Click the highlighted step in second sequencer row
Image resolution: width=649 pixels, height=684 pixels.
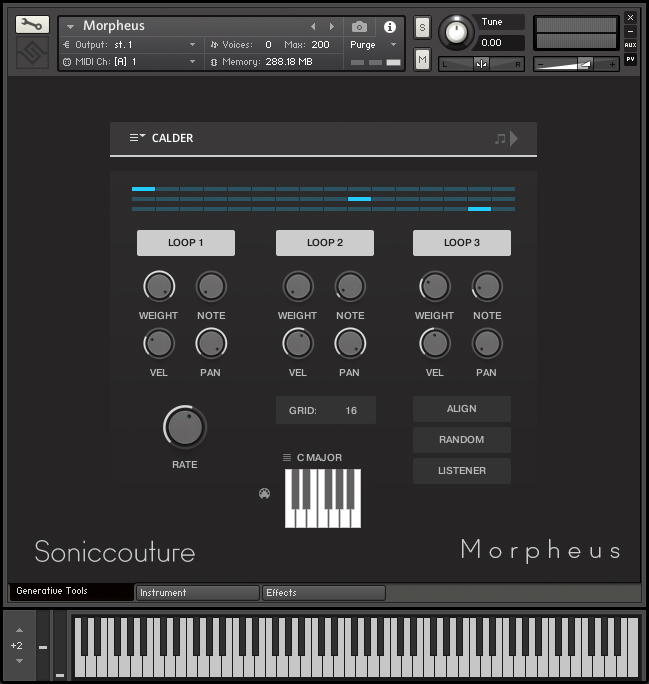[x=359, y=199]
